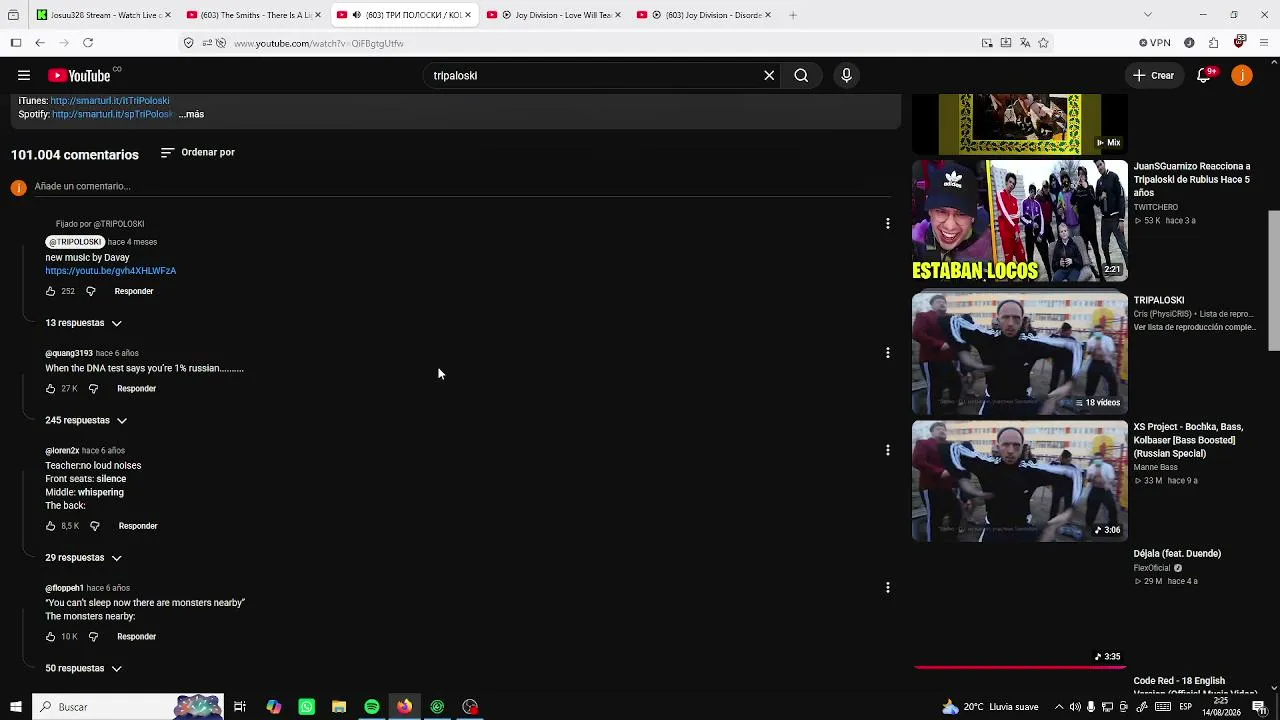Reply to @loren2x's comment

tap(138, 526)
